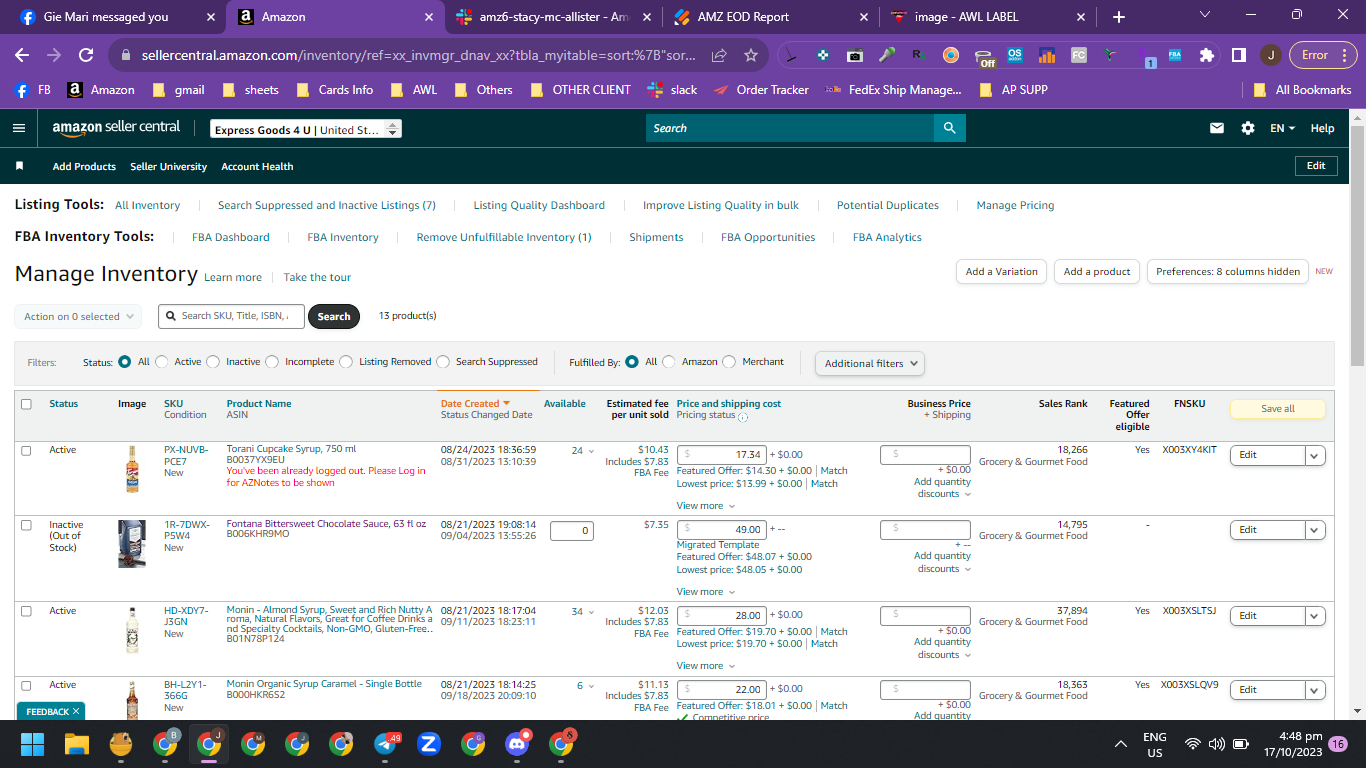This screenshot has width=1366, height=768.
Task: Close the Feedback widget with its X
Action: pyautogui.click(x=76, y=711)
